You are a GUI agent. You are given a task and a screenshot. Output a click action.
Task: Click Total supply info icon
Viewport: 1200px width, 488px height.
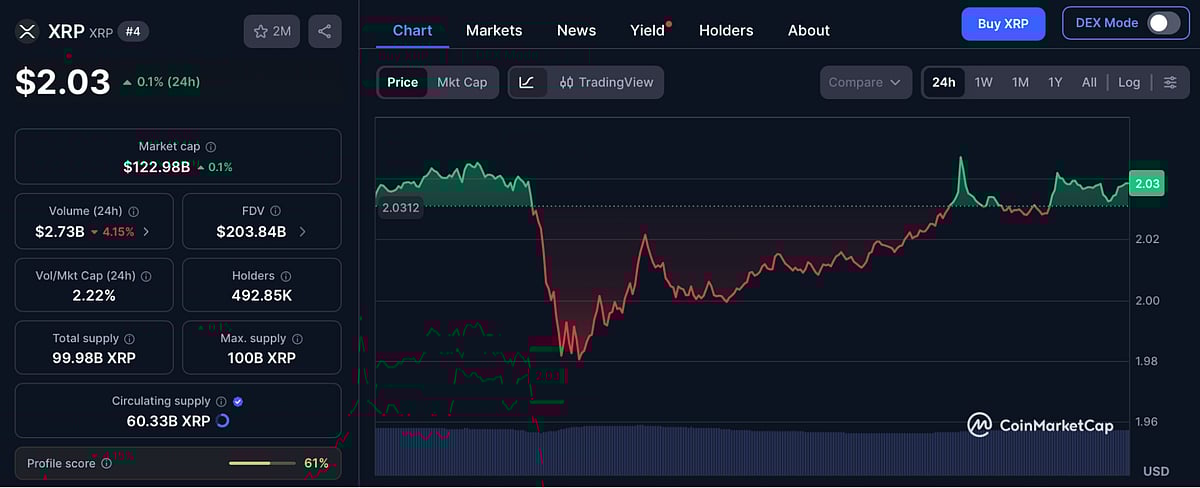(x=129, y=339)
